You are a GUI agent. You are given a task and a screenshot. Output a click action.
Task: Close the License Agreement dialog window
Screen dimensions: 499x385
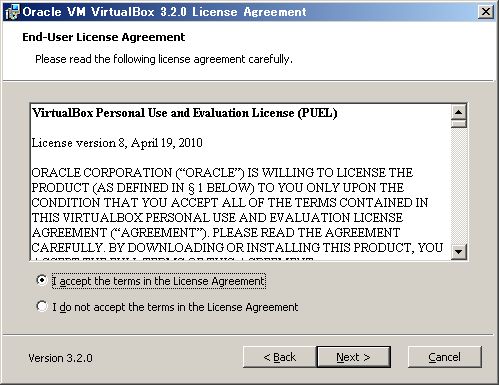[x=486, y=12]
